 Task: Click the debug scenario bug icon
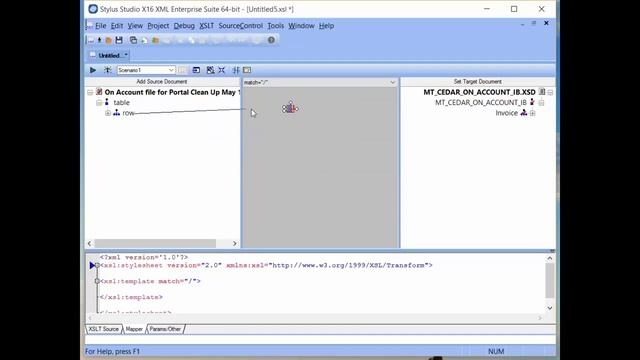[107, 70]
